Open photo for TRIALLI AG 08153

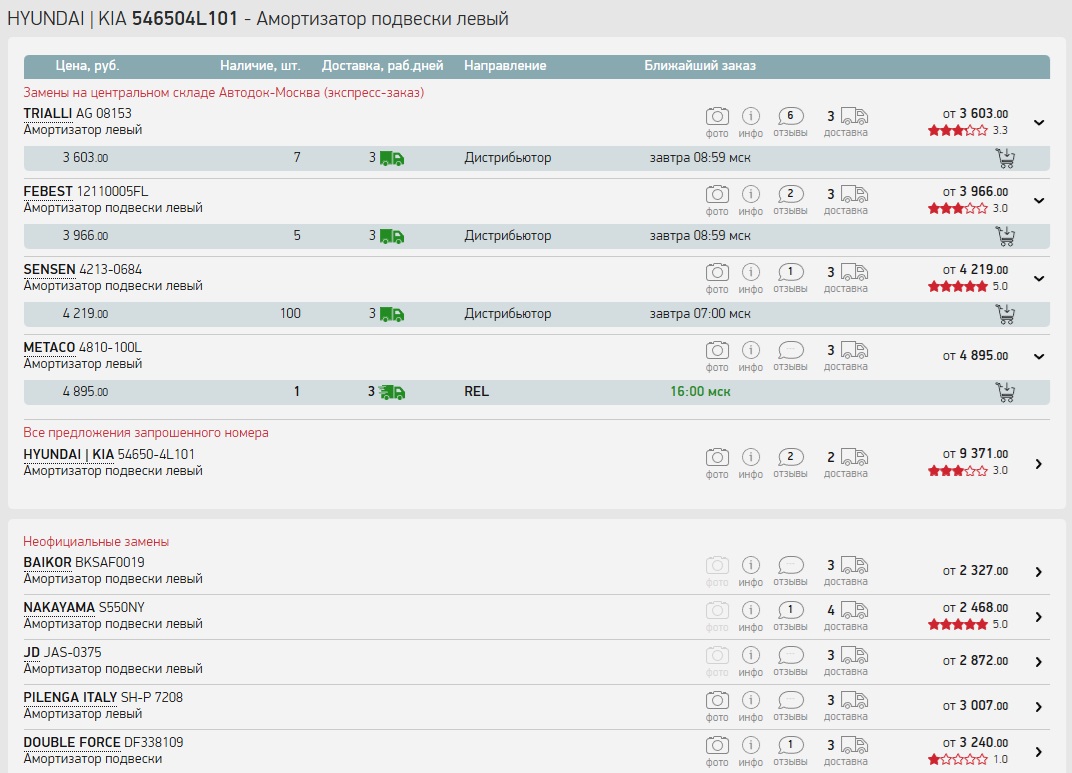coord(716,122)
